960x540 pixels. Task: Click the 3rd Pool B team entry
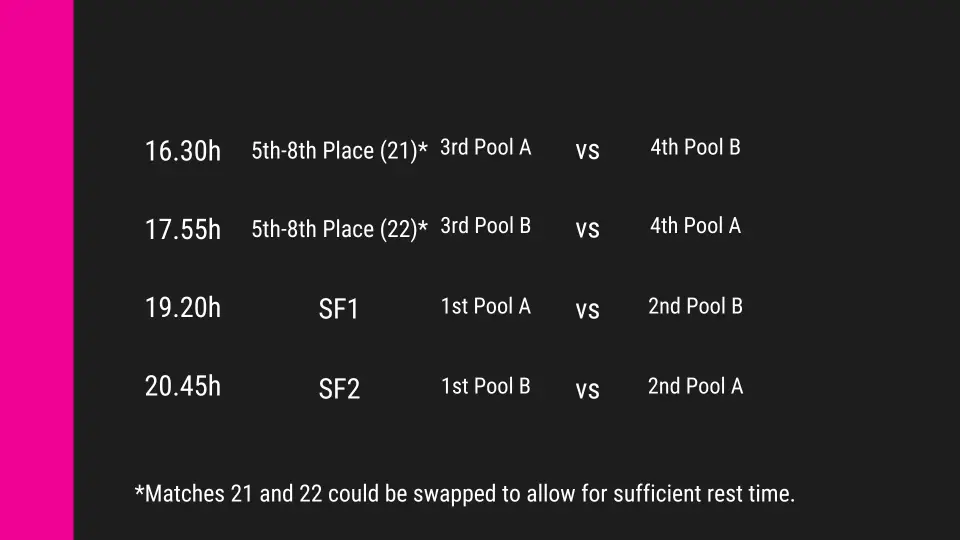coord(485,226)
